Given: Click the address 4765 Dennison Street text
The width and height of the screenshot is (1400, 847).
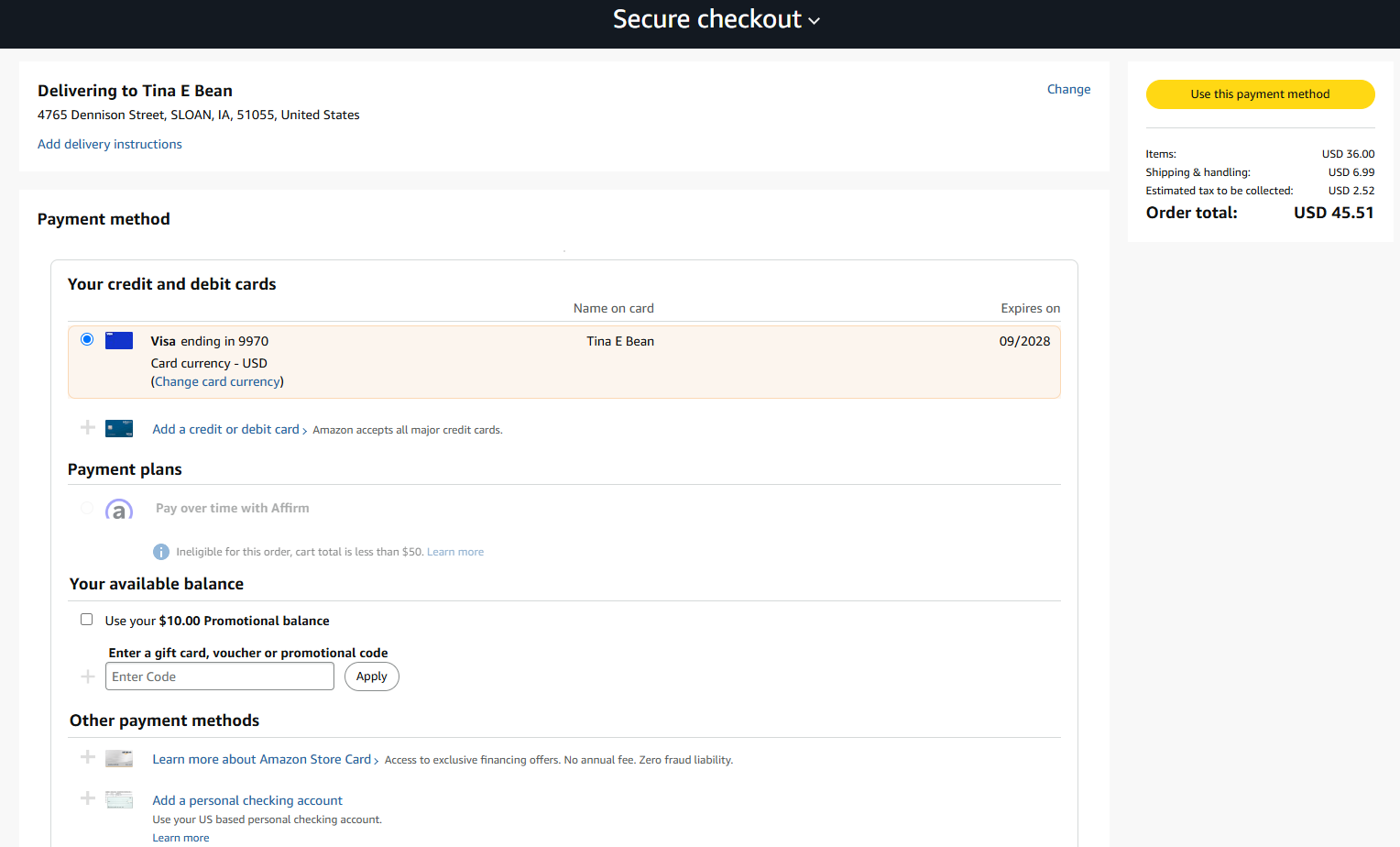Looking at the screenshot, I should 199,115.
